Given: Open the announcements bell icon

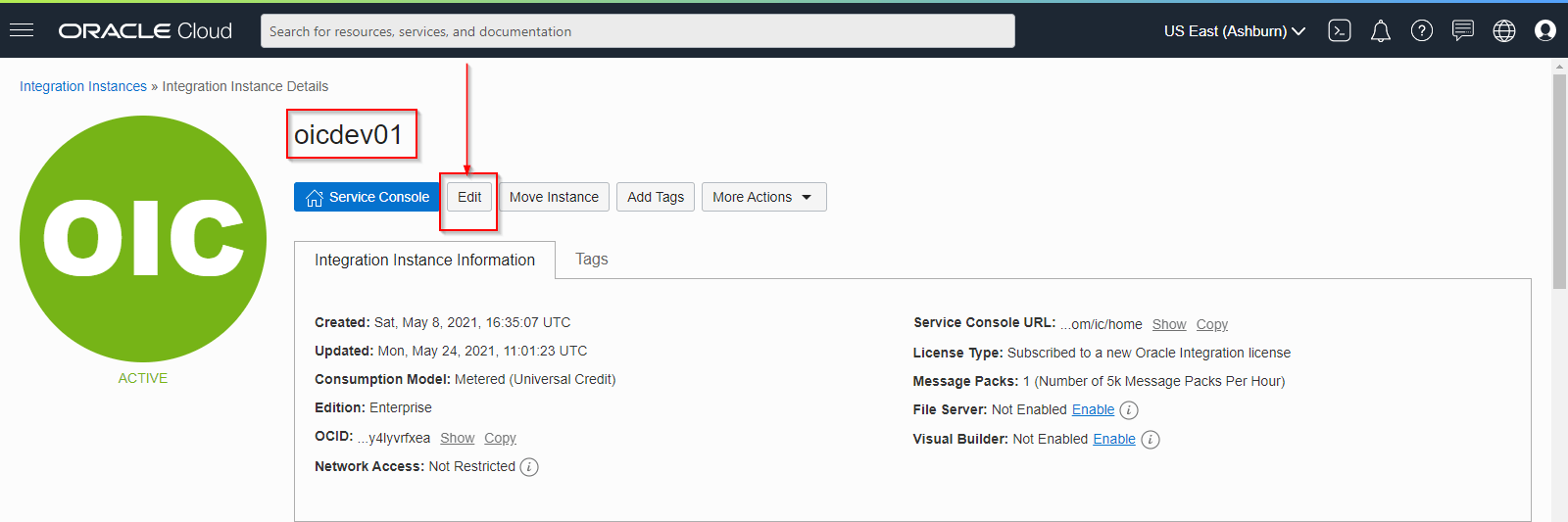Looking at the screenshot, I should click(x=1381, y=31).
